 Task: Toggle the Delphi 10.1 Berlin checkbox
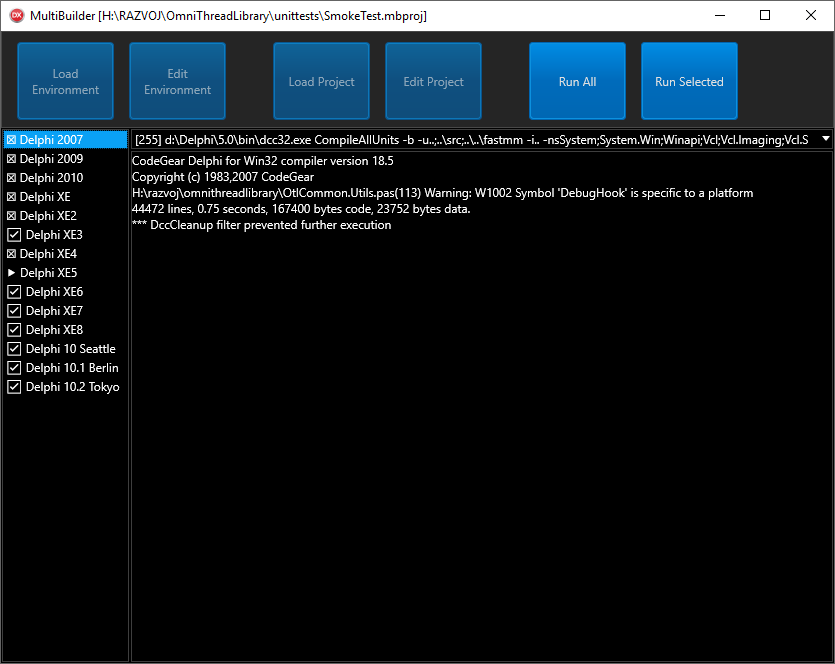click(14, 368)
